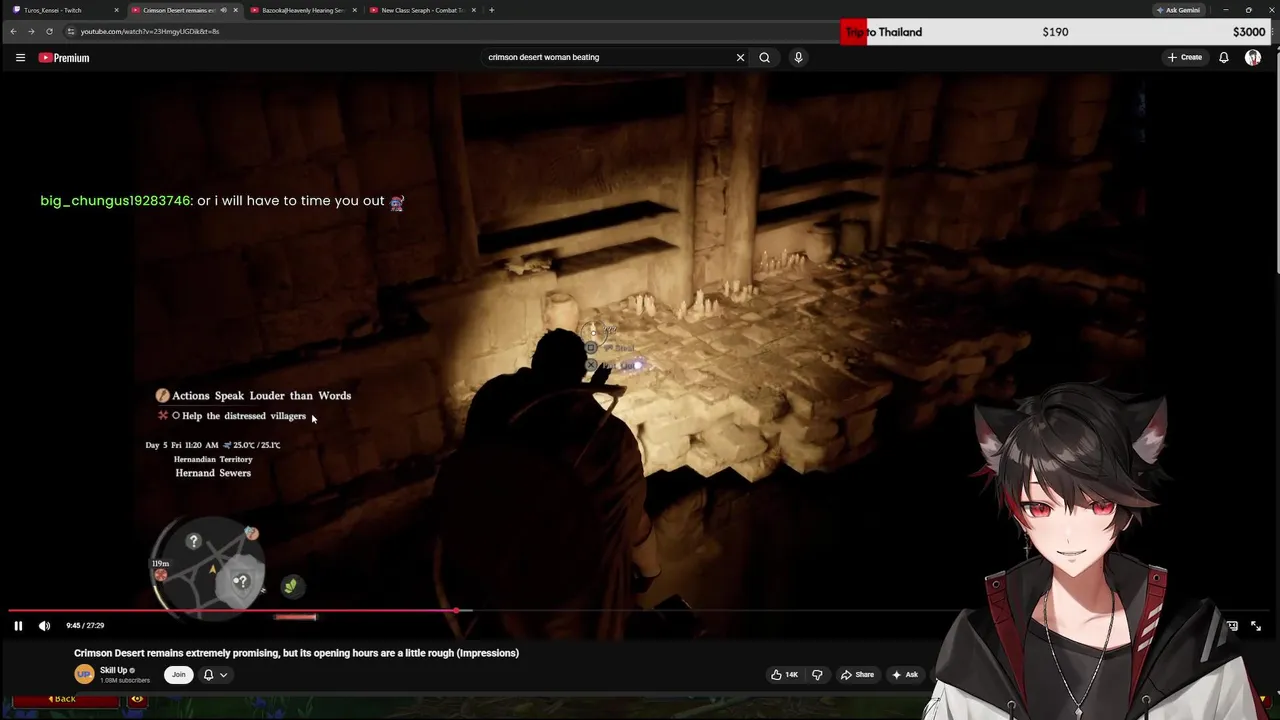Go to YouTube Premium home logo

pyautogui.click(x=64, y=58)
